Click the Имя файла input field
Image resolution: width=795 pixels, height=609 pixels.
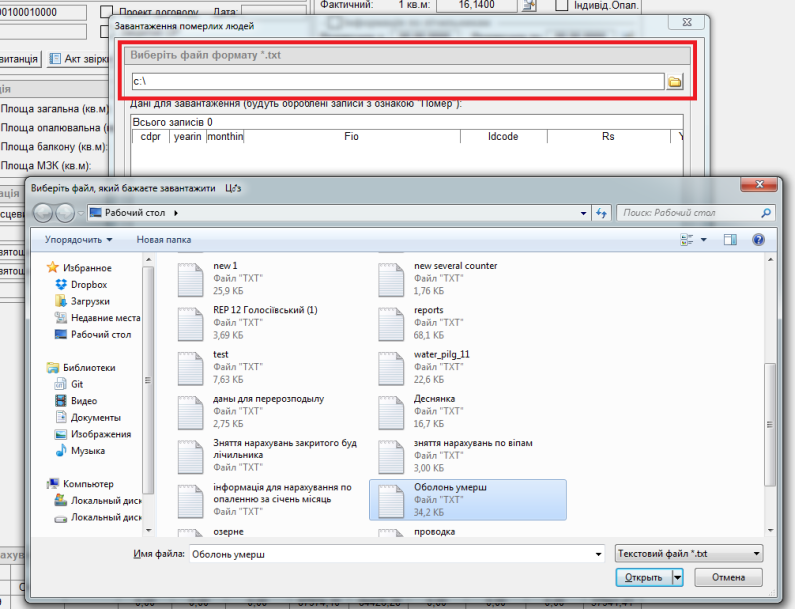pyautogui.click(x=396, y=553)
